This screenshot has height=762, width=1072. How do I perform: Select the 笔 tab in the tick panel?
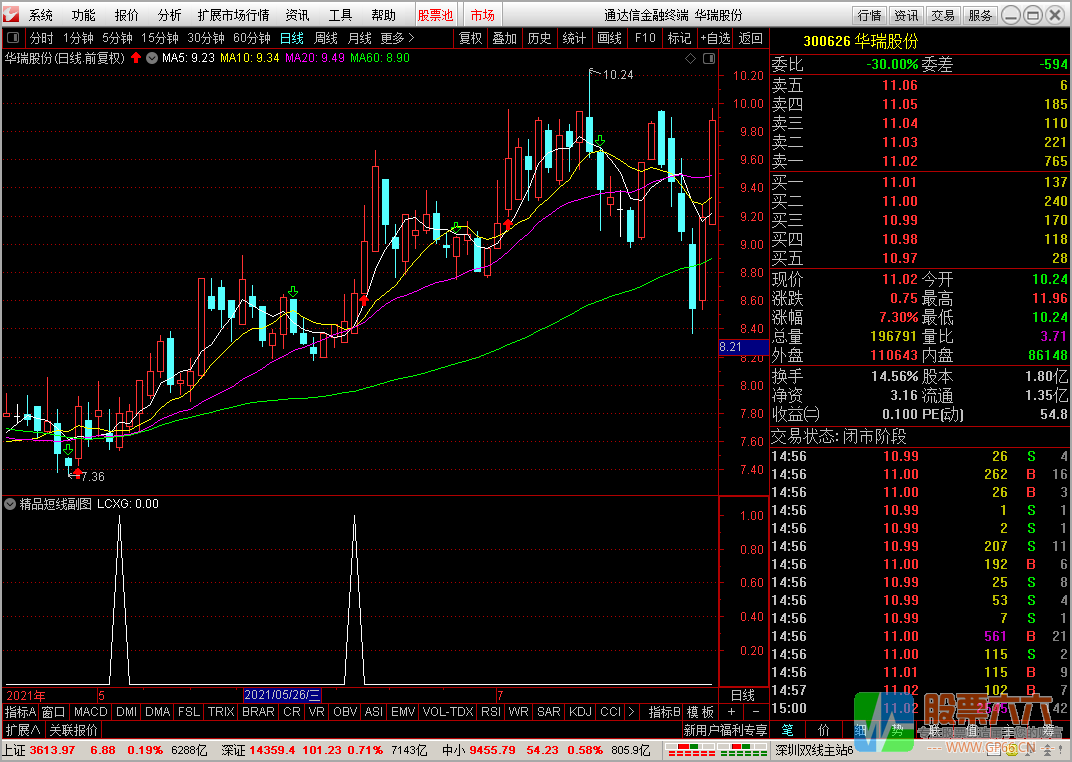click(x=788, y=730)
